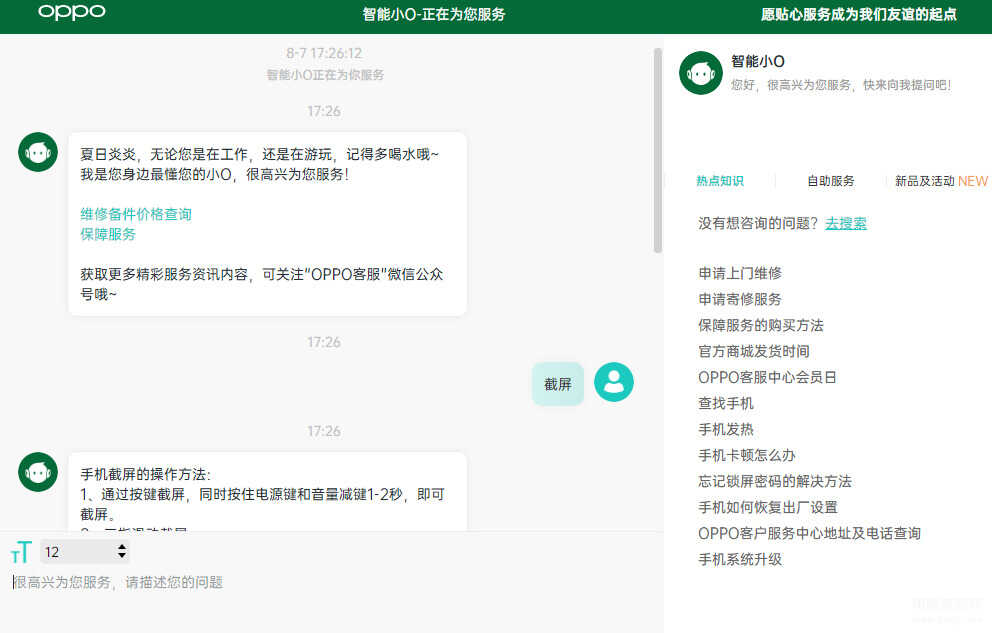Click the 去搜索 link
992x633 pixels.
[x=845, y=223]
